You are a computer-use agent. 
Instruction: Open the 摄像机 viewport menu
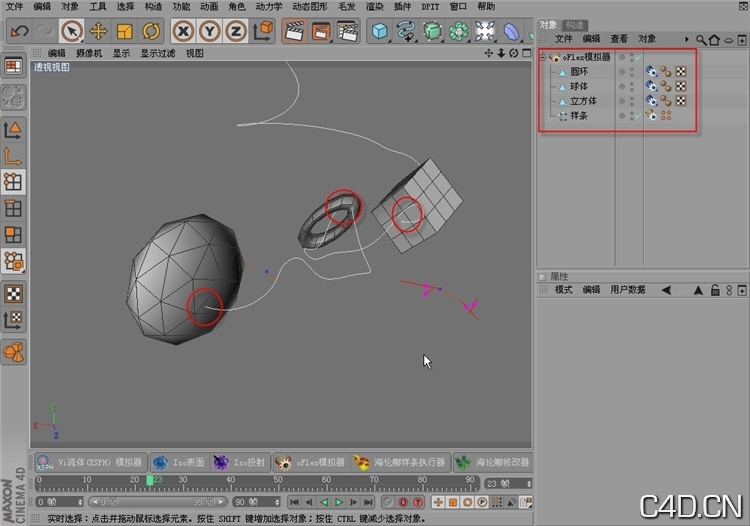pyautogui.click(x=89, y=53)
